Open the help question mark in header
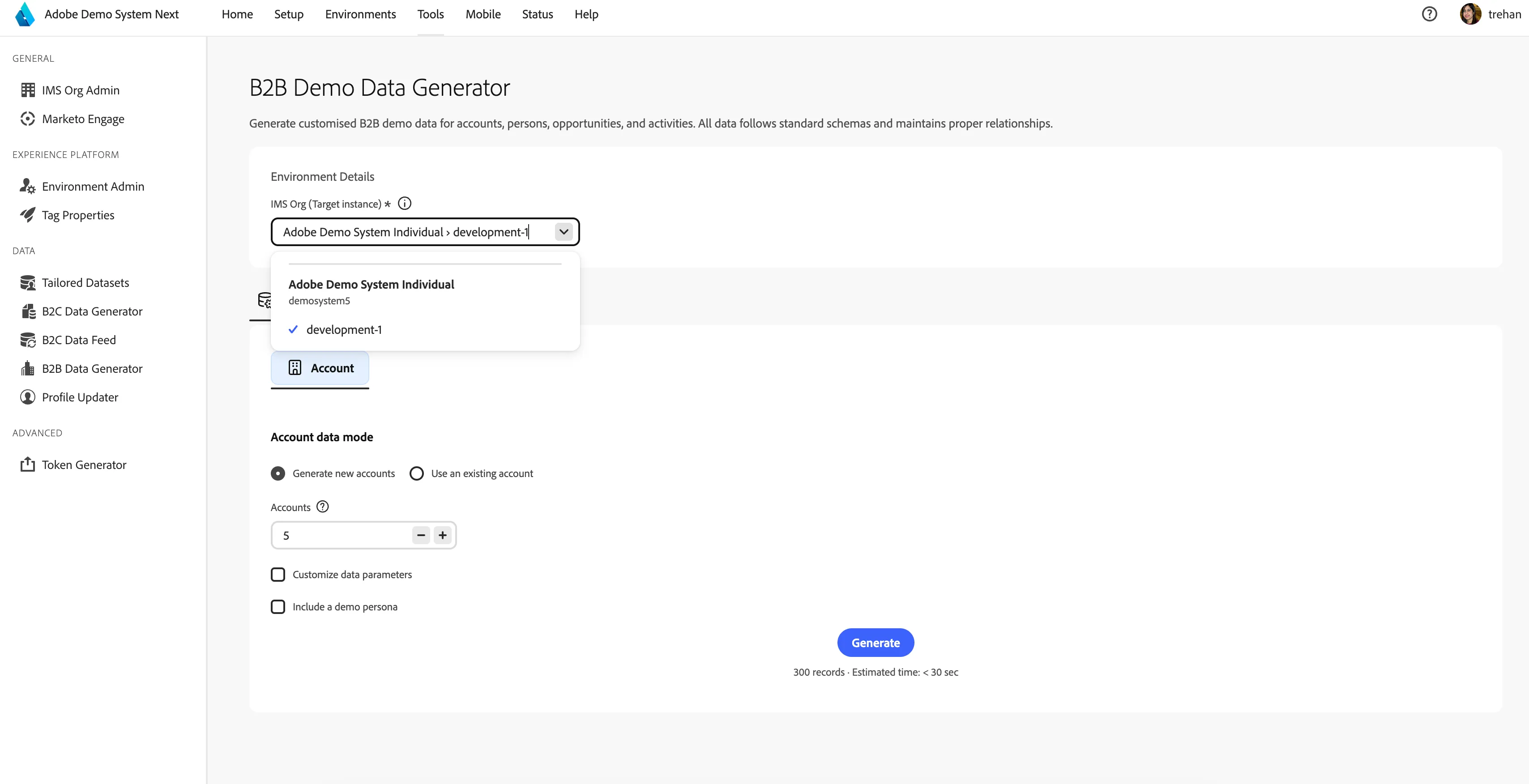 (1429, 14)
